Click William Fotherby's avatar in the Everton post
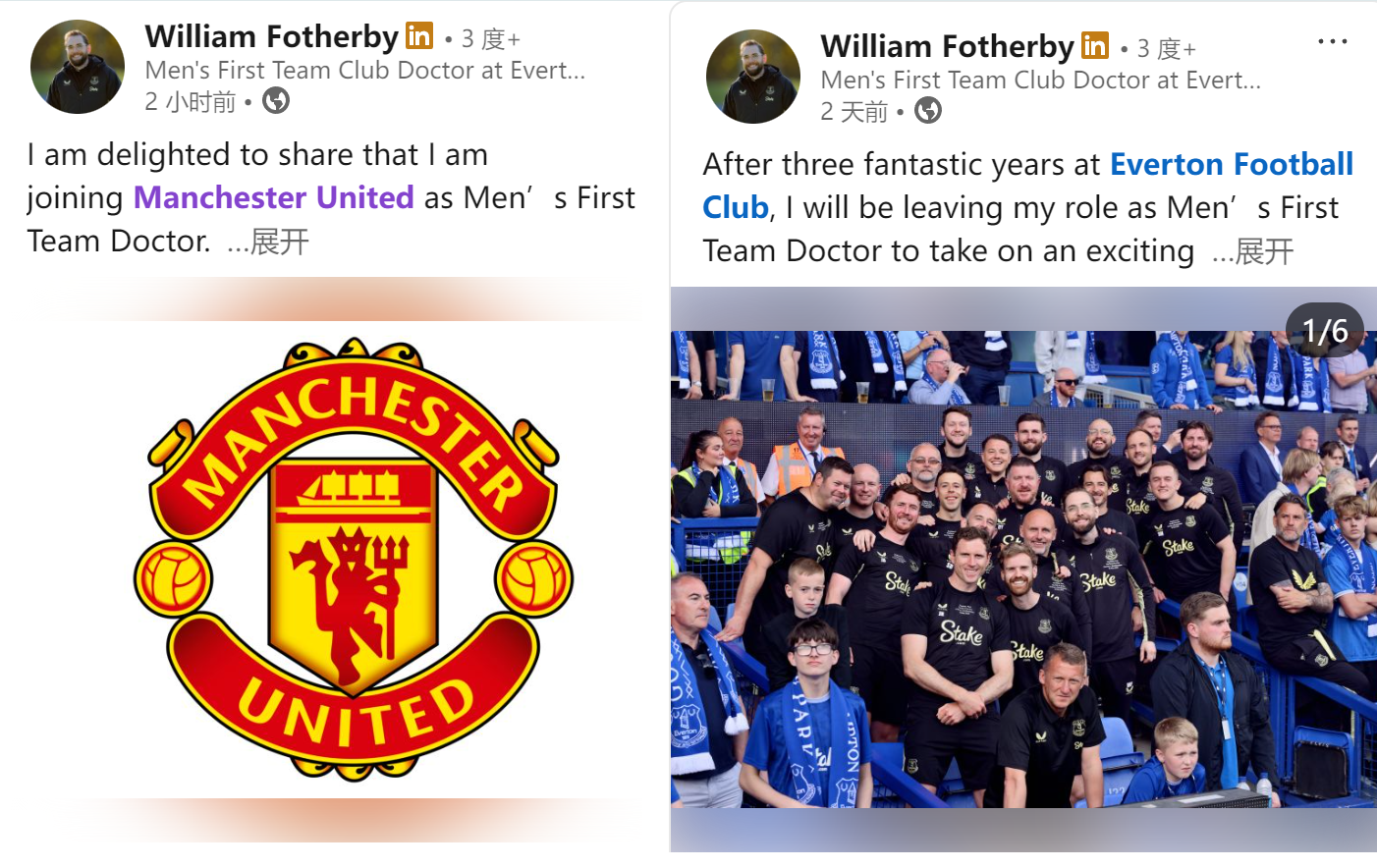 753,77
